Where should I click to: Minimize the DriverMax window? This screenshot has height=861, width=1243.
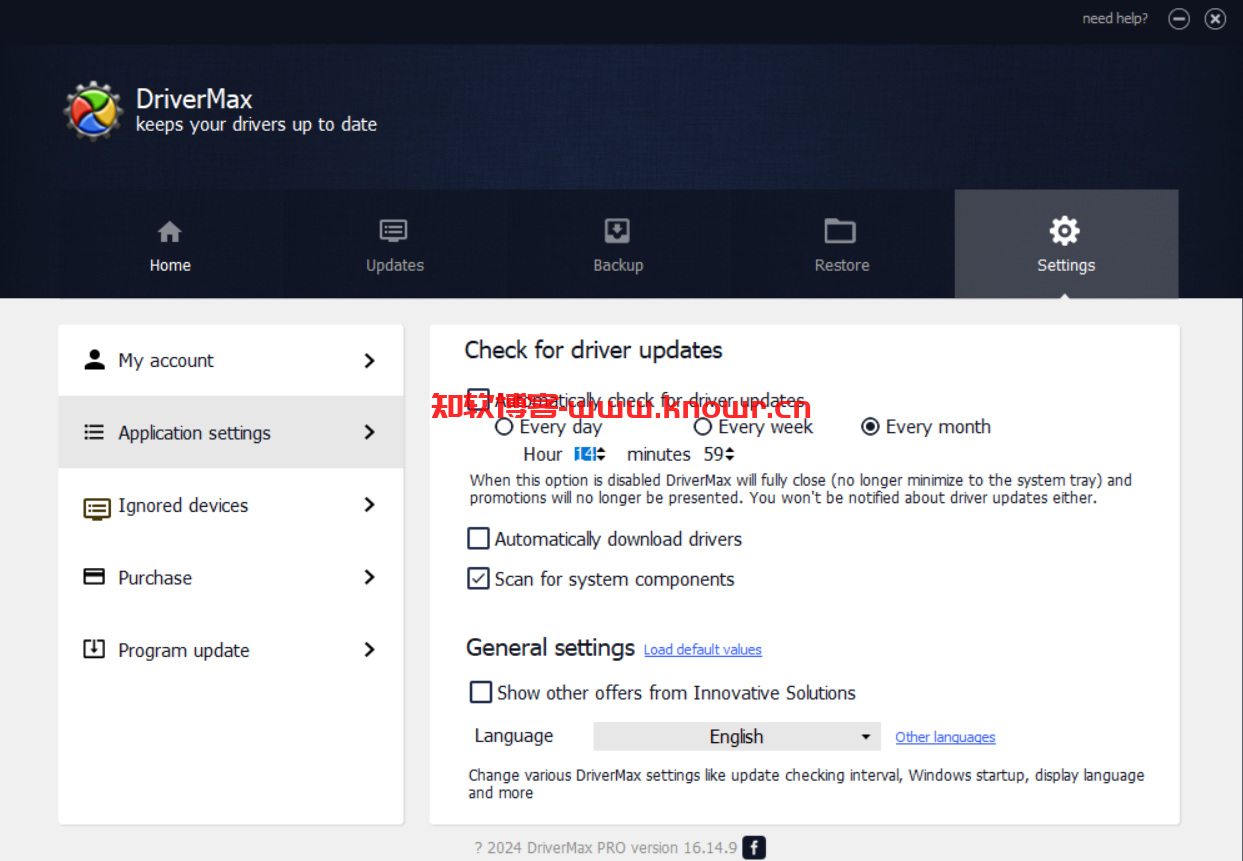(x=1179, y=19)
